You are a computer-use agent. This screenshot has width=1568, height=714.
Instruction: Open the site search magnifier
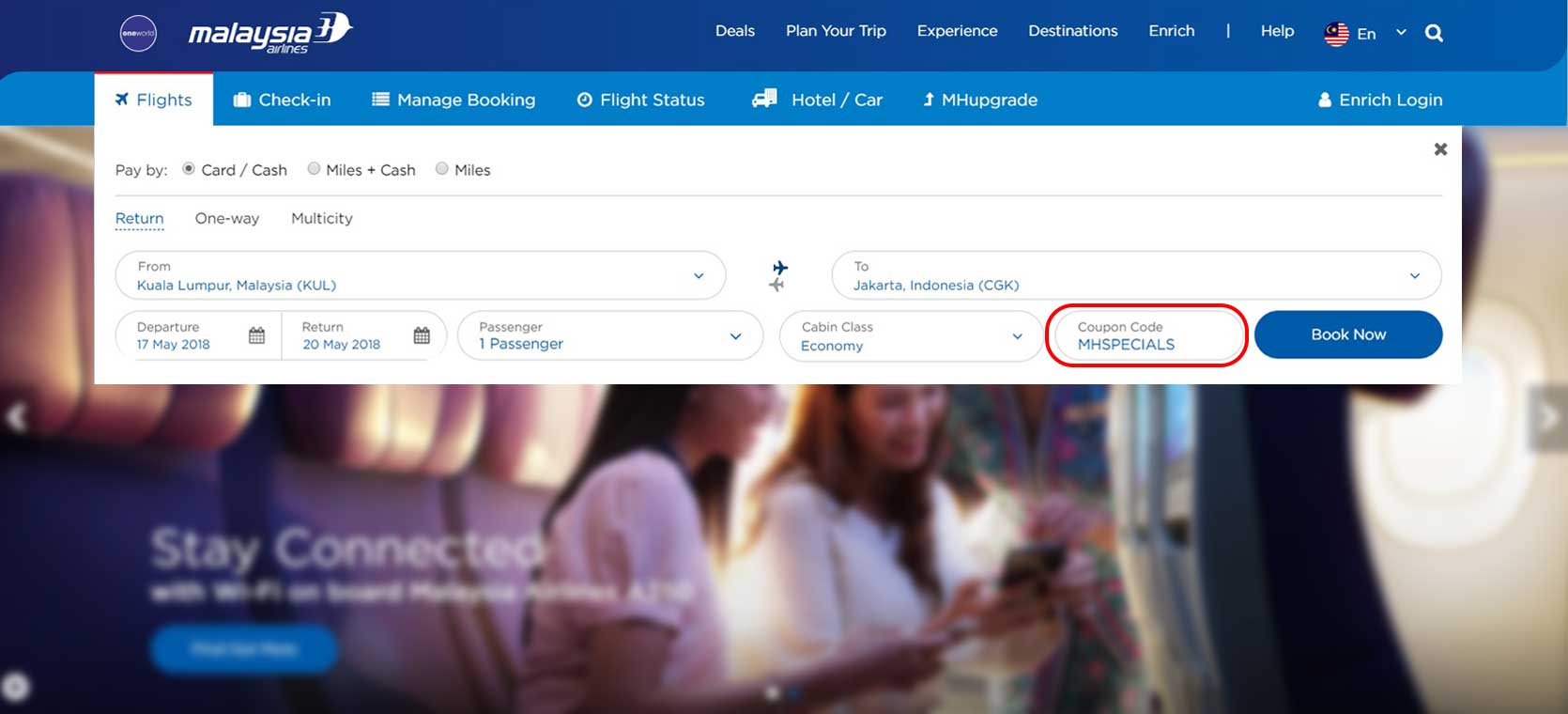point(1434,33)
